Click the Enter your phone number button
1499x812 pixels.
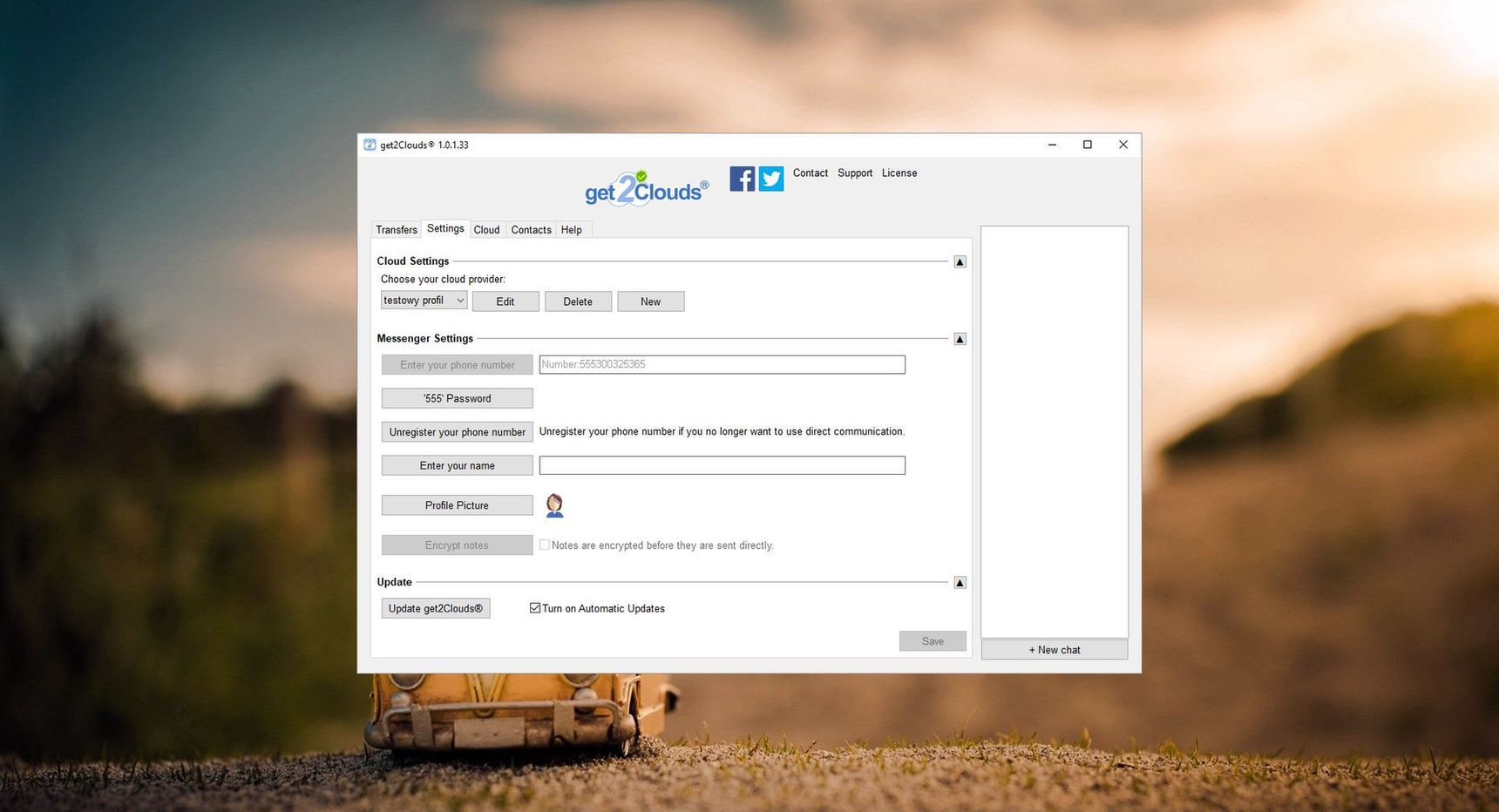point(458,365)
